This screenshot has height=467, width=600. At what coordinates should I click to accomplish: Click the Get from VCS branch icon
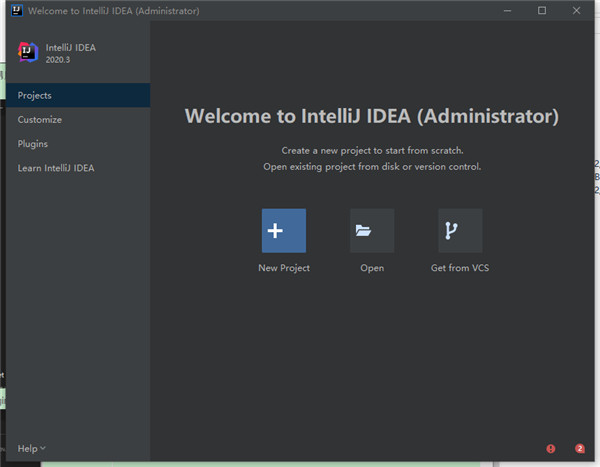coord(460,231)
